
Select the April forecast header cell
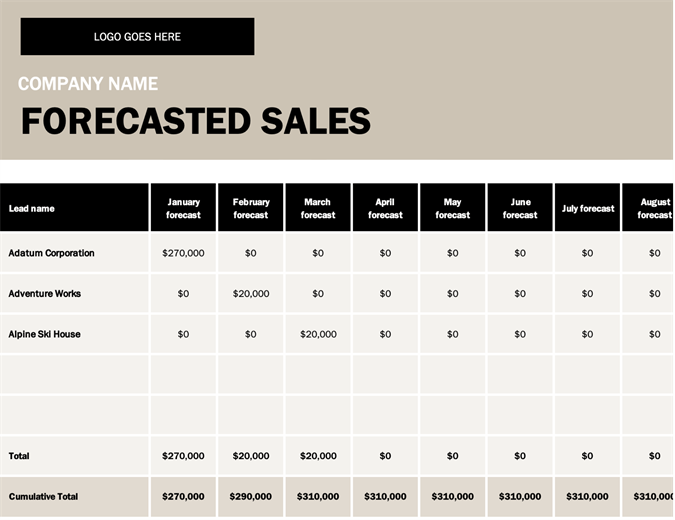click(385, 208)
